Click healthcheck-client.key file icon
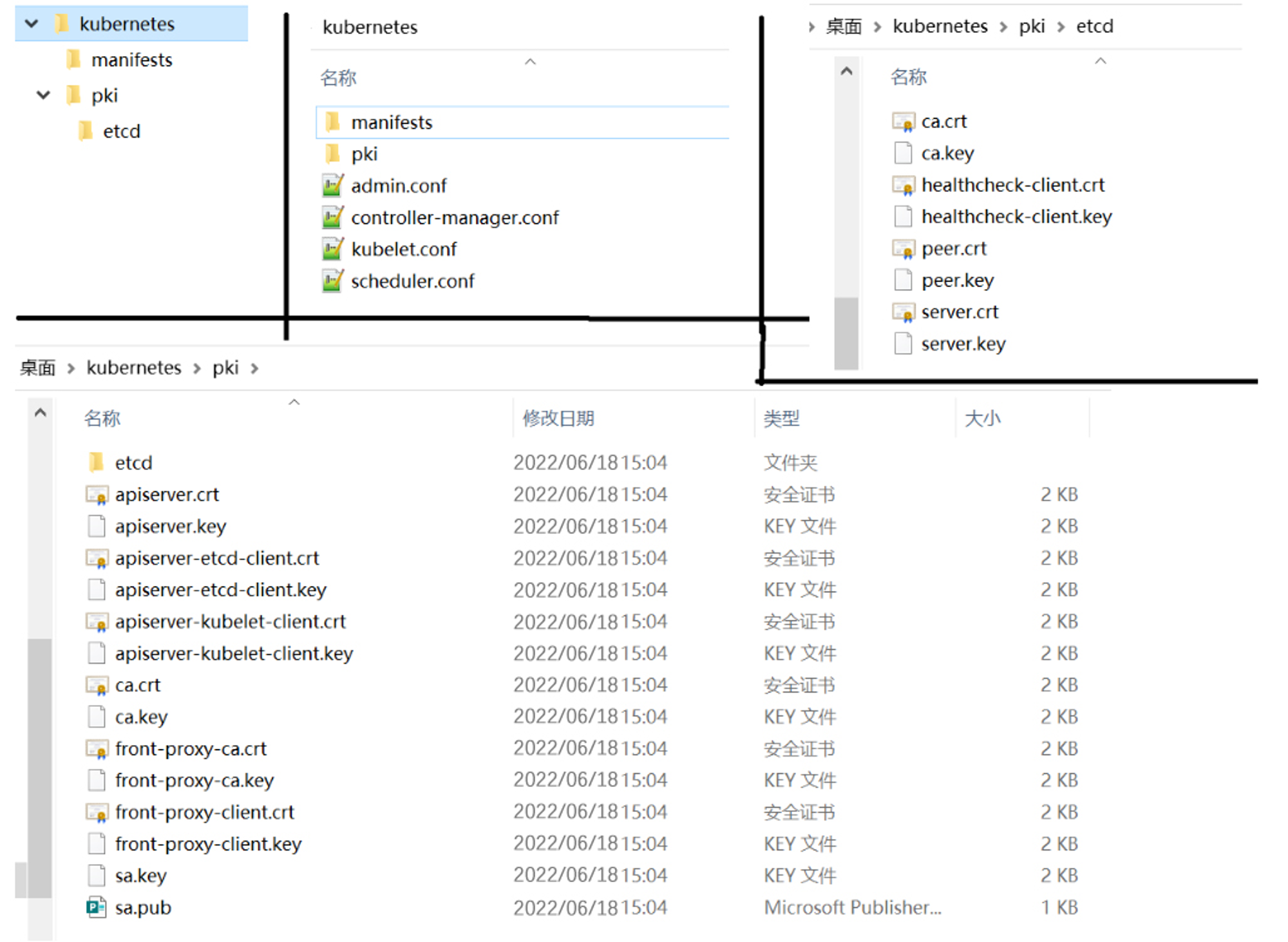This screenshot has width=1288, height=942. (x=904, y=216)
